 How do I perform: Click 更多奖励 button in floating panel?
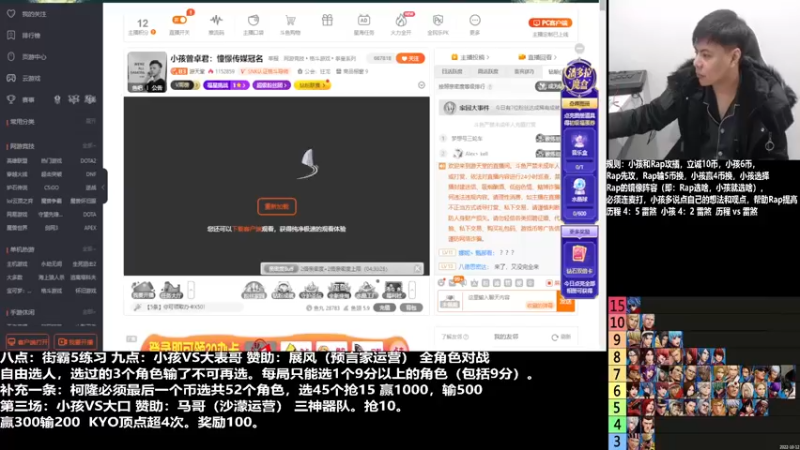coord(579,232)
